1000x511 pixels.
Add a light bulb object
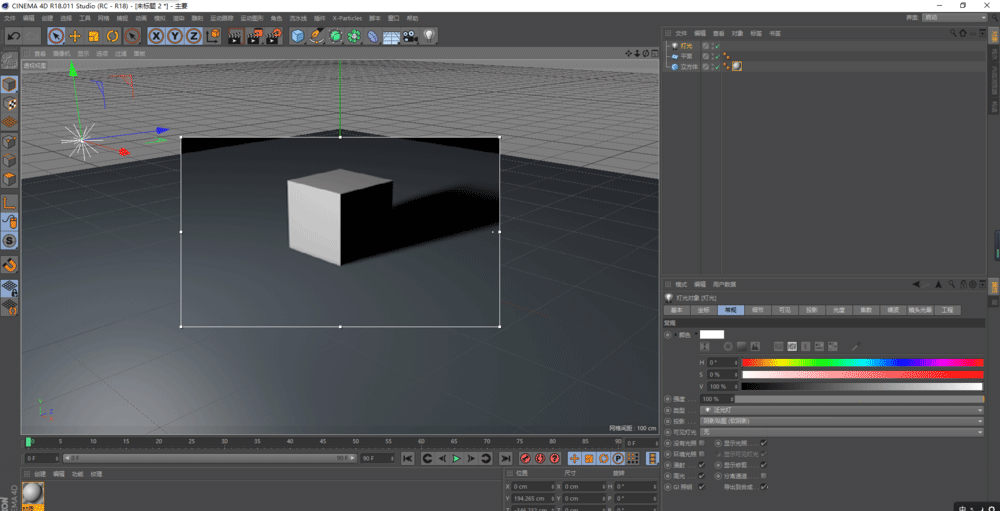pyautogui.click(x=429, y=36)
